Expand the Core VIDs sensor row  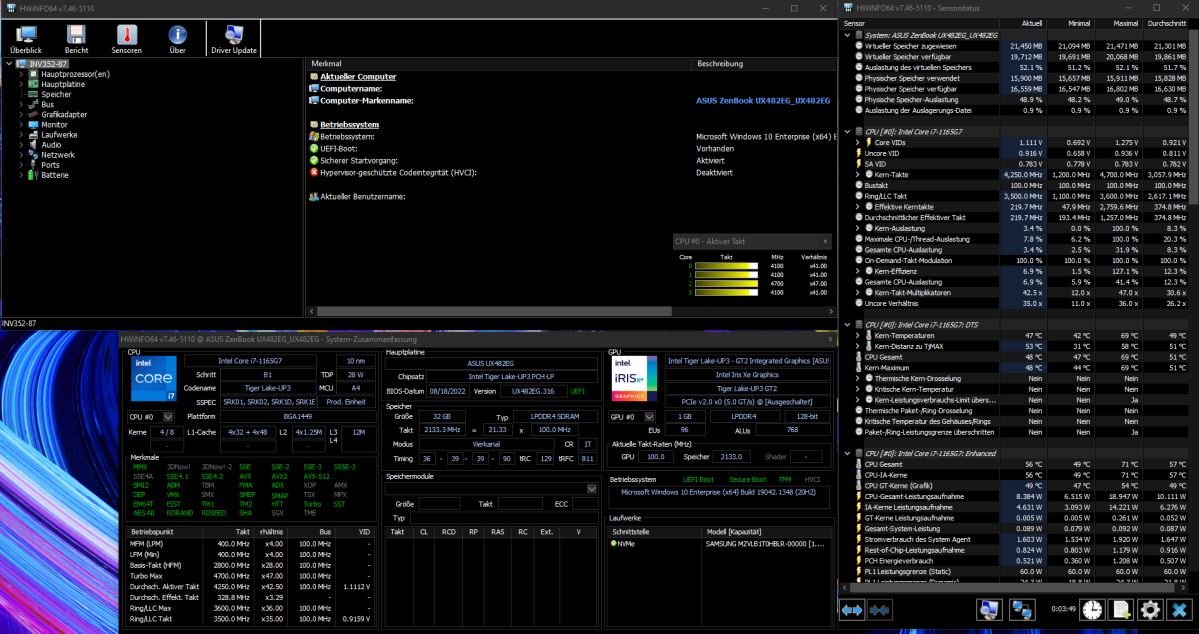pos(859,142)
